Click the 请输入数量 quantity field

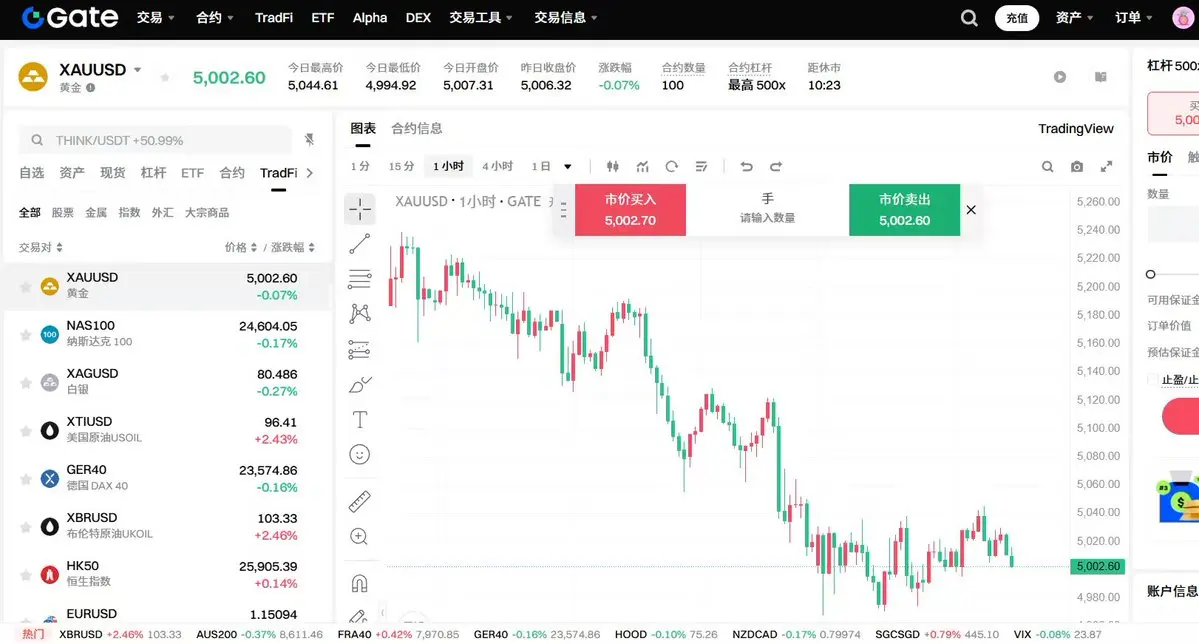(767, 217)
